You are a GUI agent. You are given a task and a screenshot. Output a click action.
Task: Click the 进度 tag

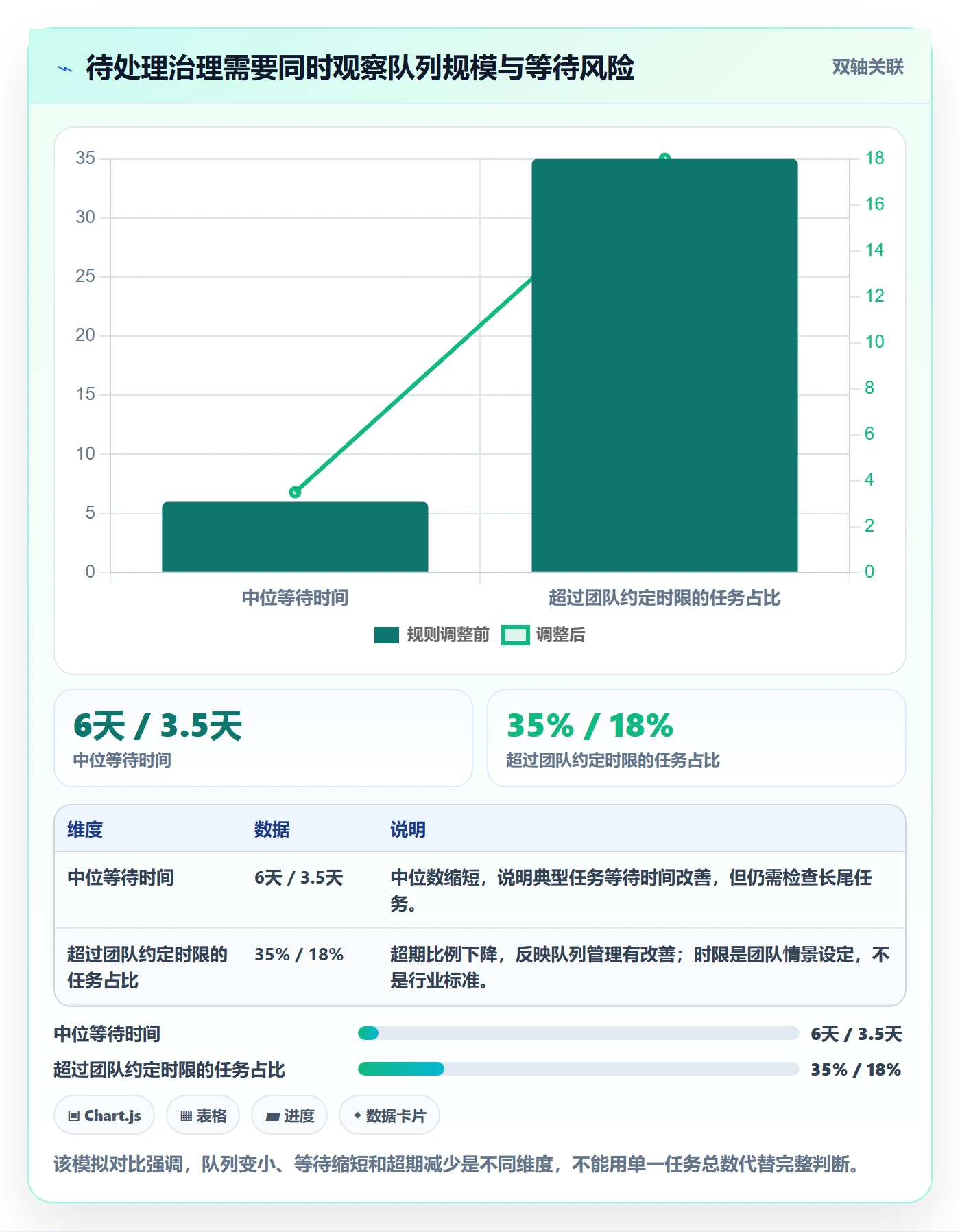(289, 1115)
